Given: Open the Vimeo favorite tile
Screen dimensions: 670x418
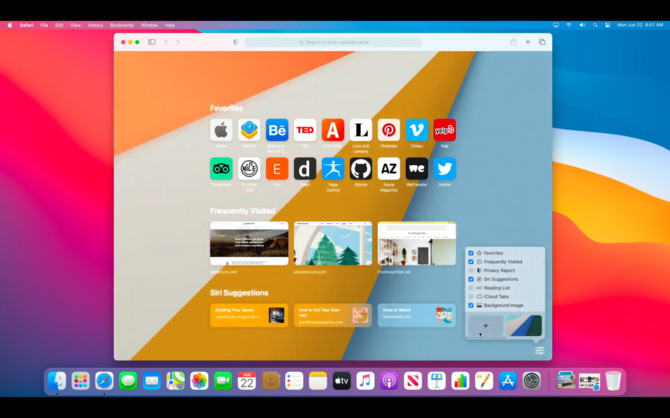Looking at the screenshot, I should (417, 130).
